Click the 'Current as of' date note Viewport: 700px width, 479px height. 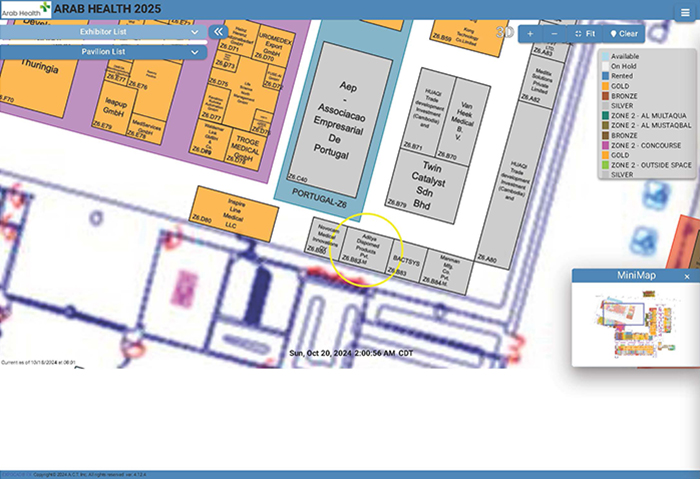pyautogui.click(x=38, y=362)
